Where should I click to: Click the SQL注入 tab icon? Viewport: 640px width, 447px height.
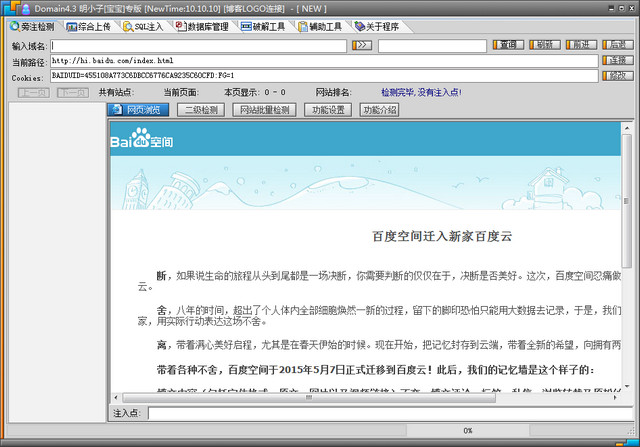128,27
